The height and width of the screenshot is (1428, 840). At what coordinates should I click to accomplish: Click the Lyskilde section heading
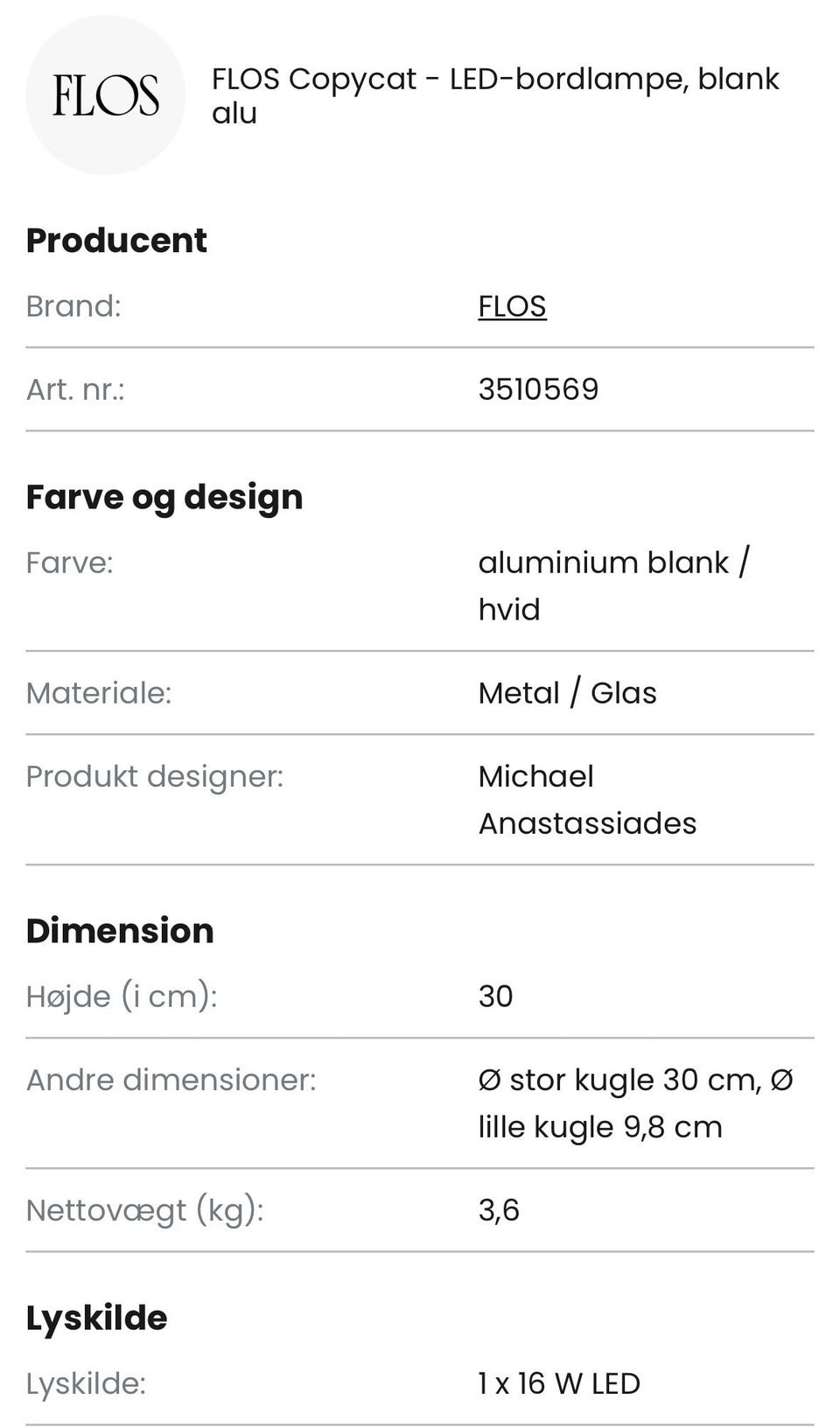click(96, 1319)
